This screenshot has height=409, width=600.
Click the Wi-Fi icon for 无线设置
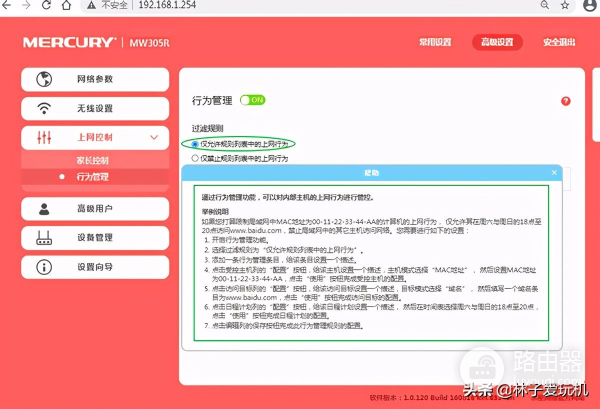pyautogui.click(x=44, y=108)
